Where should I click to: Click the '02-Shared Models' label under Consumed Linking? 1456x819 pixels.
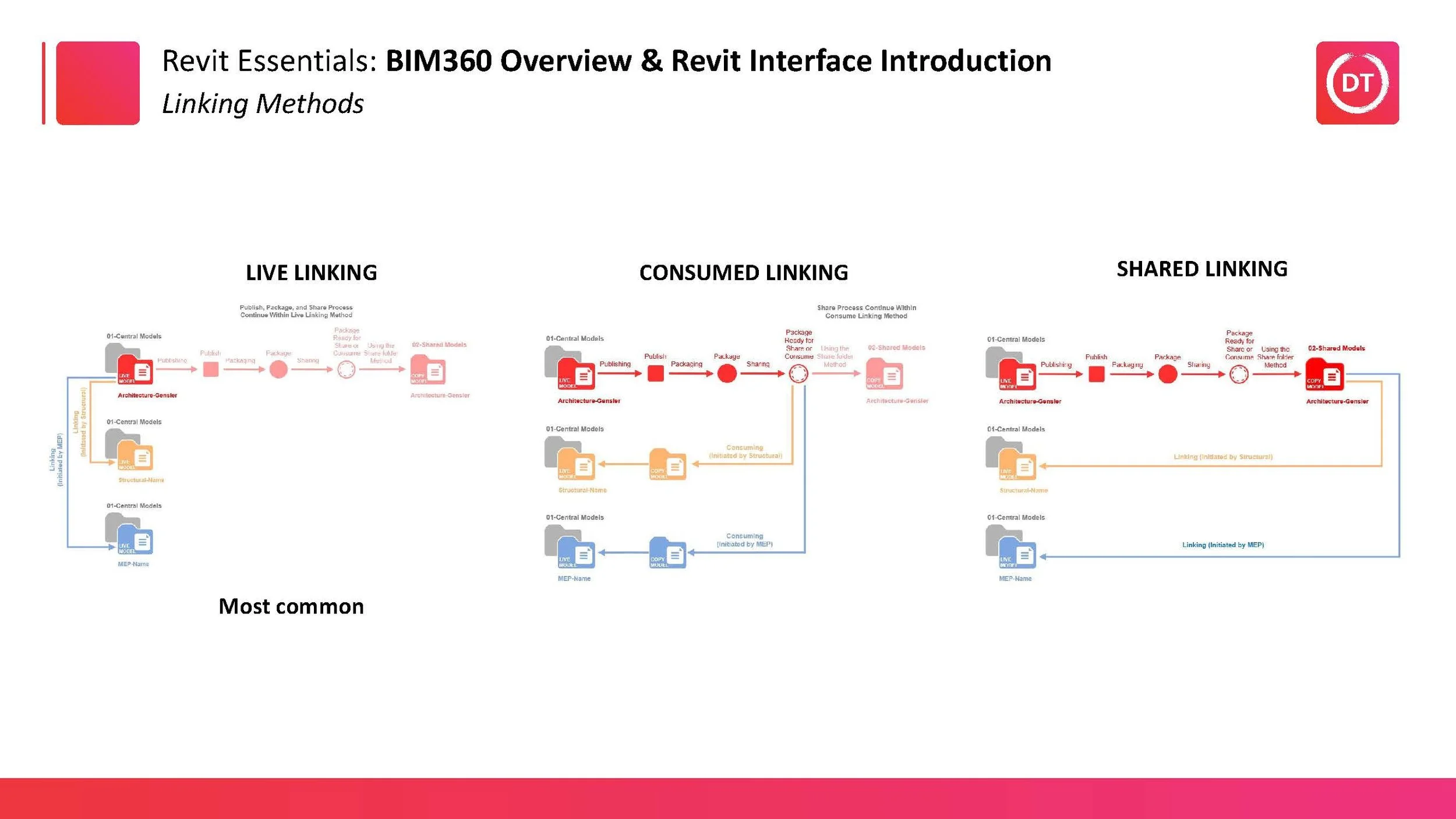(x=896, y=347)
